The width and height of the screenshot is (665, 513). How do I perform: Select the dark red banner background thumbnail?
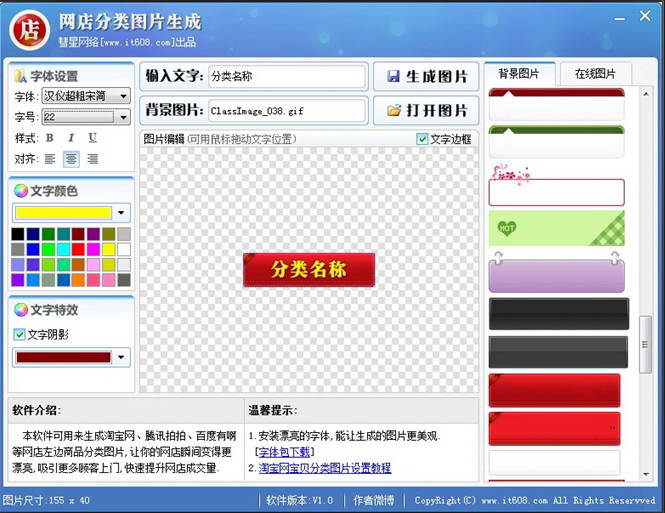pos(556,104)
